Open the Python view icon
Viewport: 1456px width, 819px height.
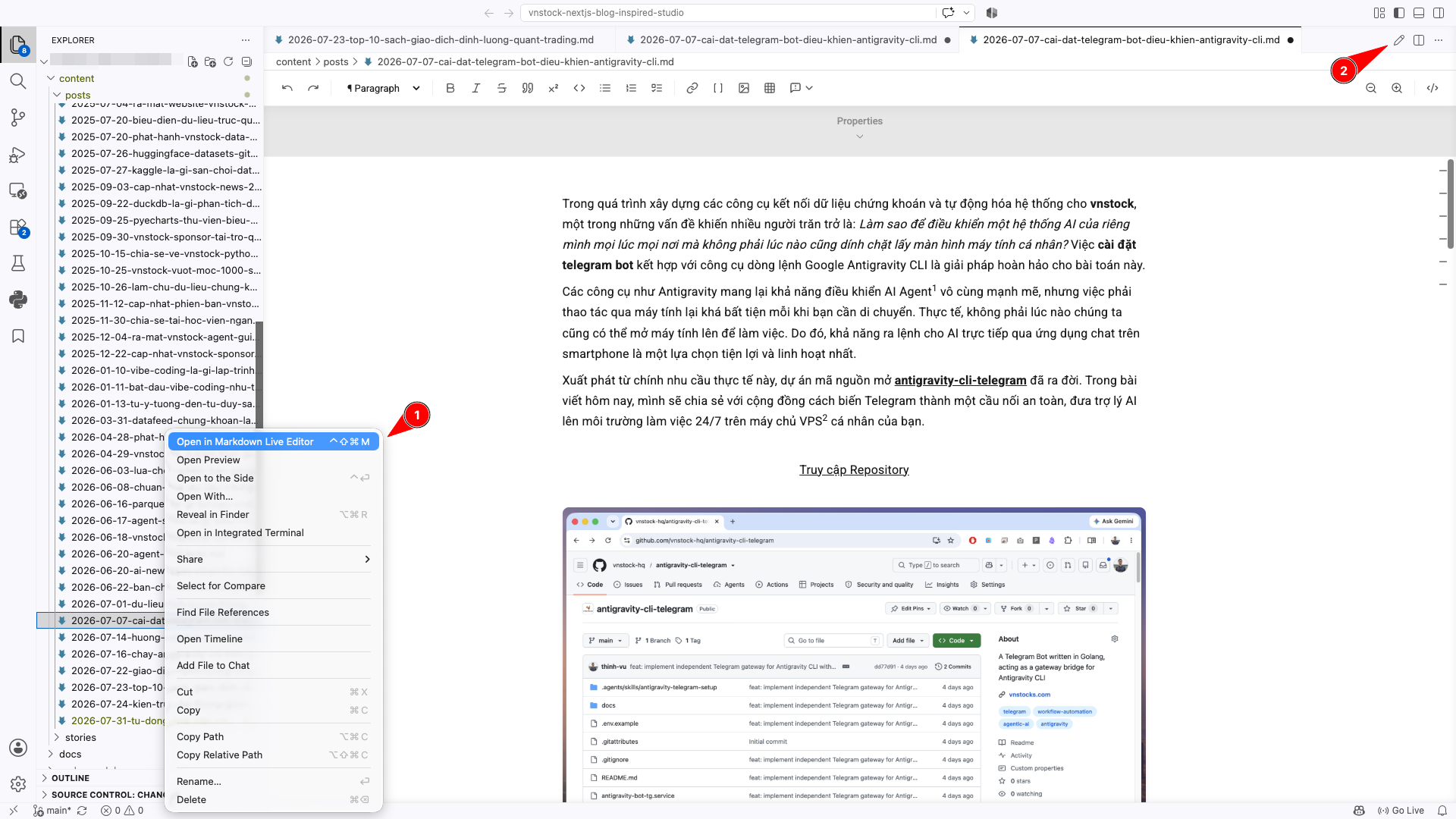[18, 300]
